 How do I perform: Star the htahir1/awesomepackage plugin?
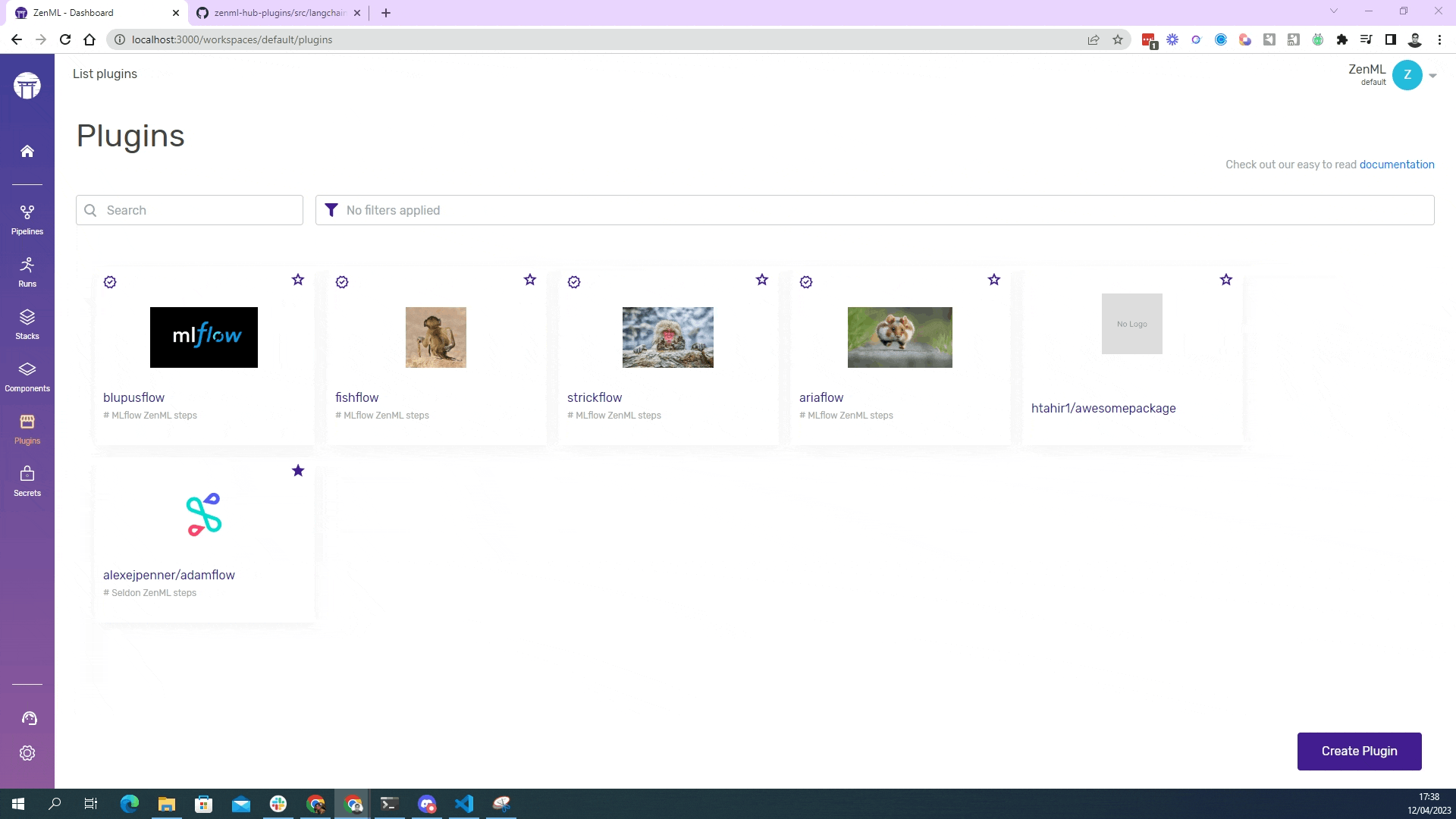(x=1226, y=280)
